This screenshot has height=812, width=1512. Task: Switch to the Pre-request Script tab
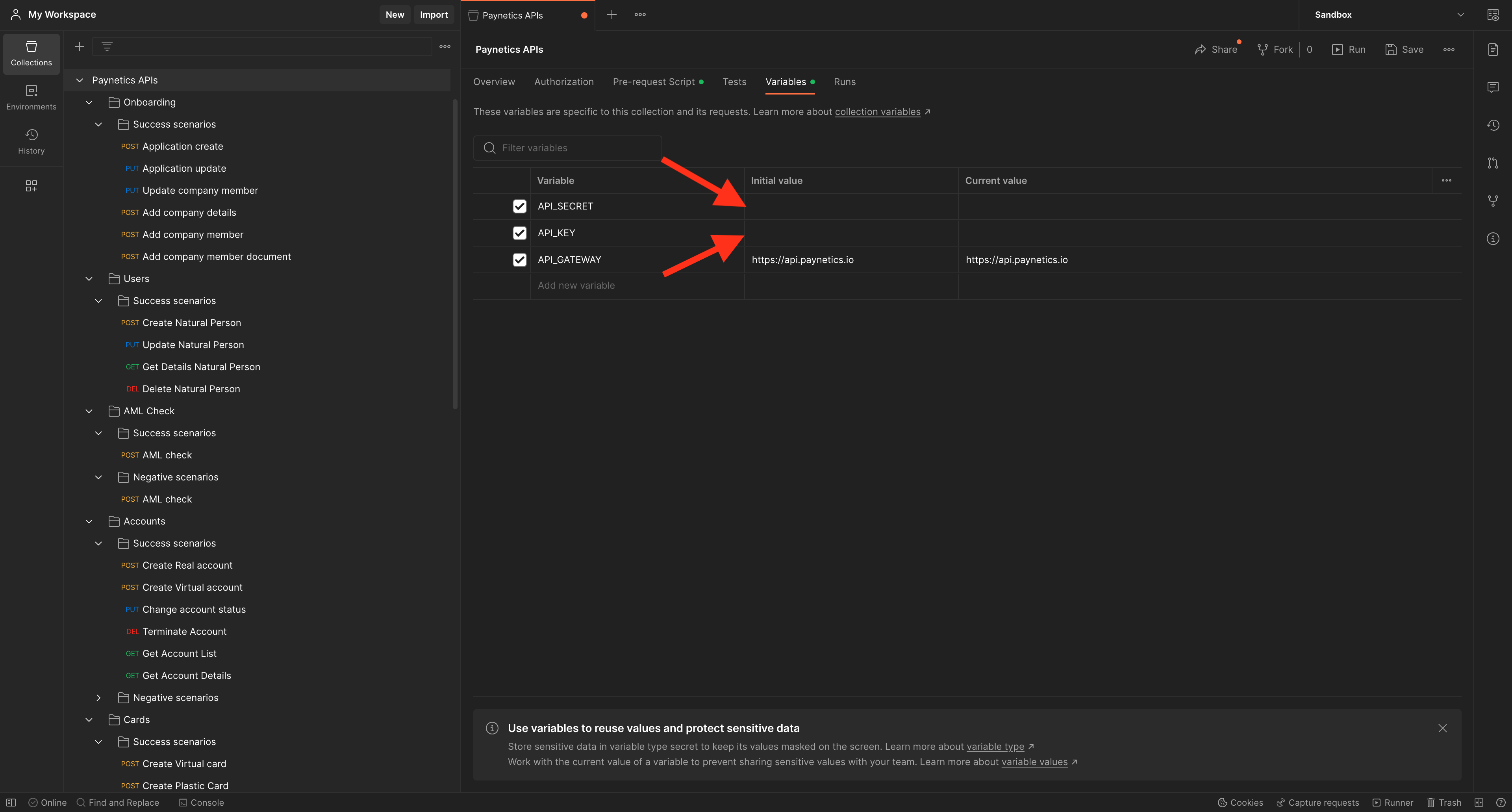[653, 82]
